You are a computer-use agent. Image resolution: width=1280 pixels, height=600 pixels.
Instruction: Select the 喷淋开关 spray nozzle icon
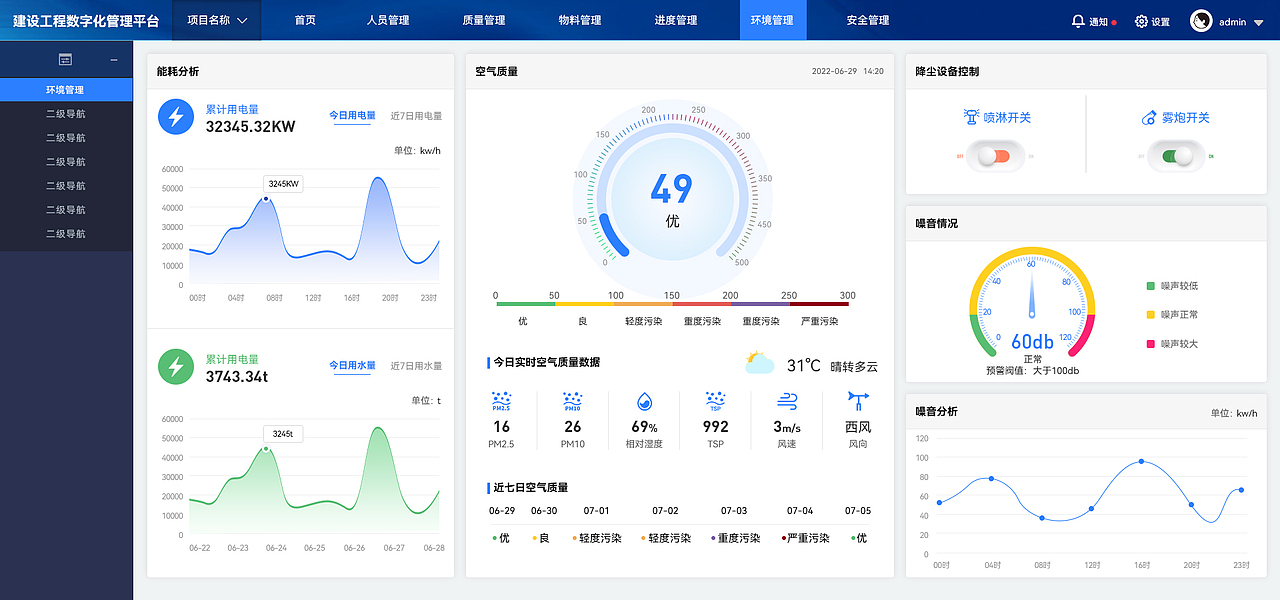971,117
